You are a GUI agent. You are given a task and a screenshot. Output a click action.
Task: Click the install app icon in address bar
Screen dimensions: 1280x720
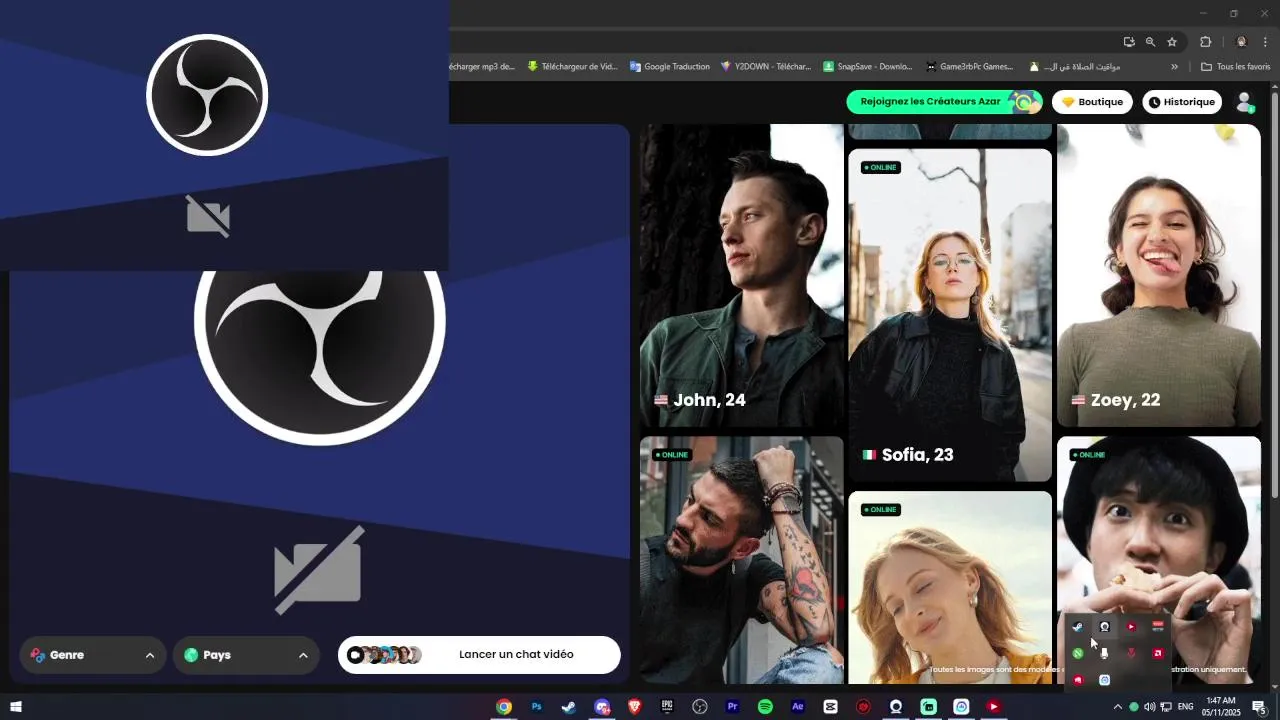pos(1129,42)
